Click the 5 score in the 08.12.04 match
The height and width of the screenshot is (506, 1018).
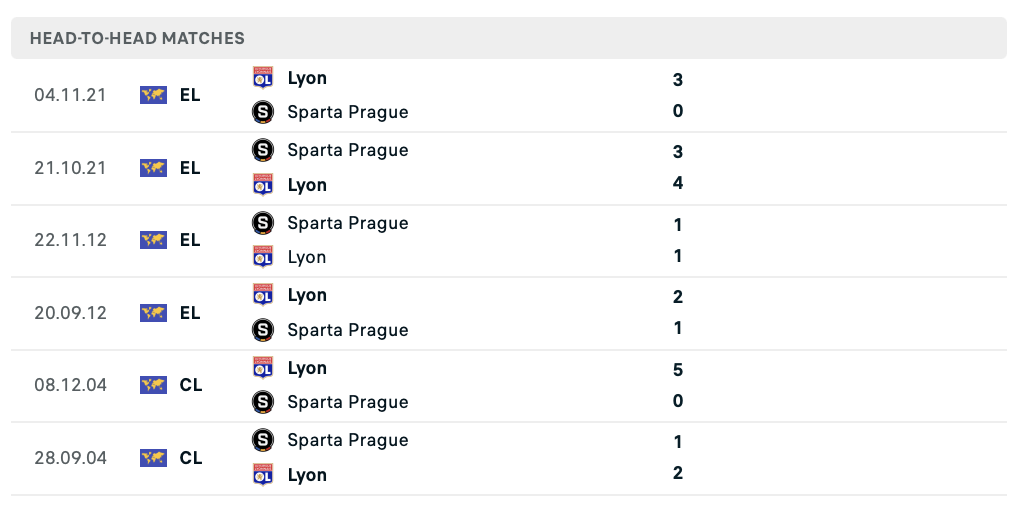pos(678,370)
